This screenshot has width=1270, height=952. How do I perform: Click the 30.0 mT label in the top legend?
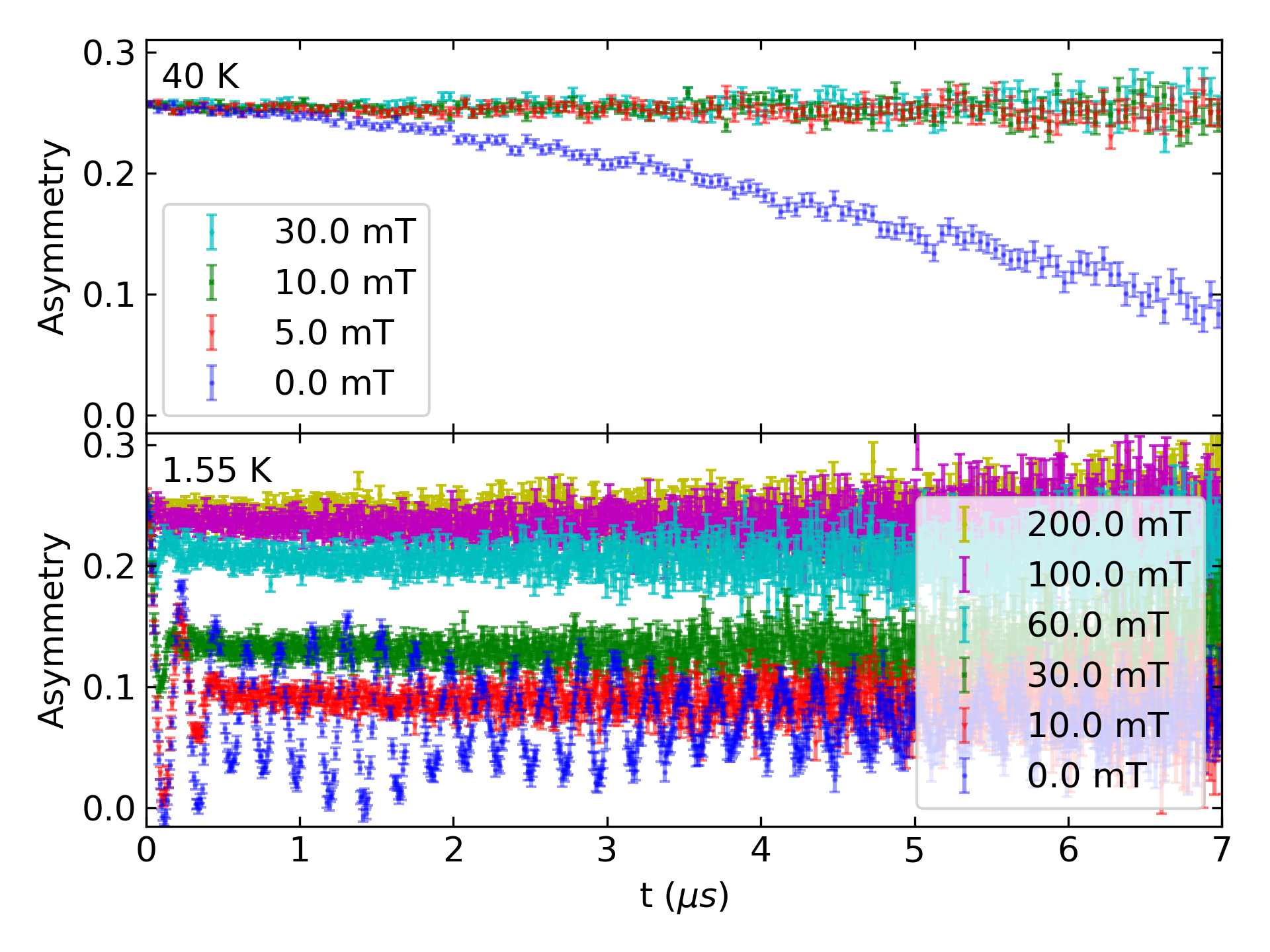[345, 232]
